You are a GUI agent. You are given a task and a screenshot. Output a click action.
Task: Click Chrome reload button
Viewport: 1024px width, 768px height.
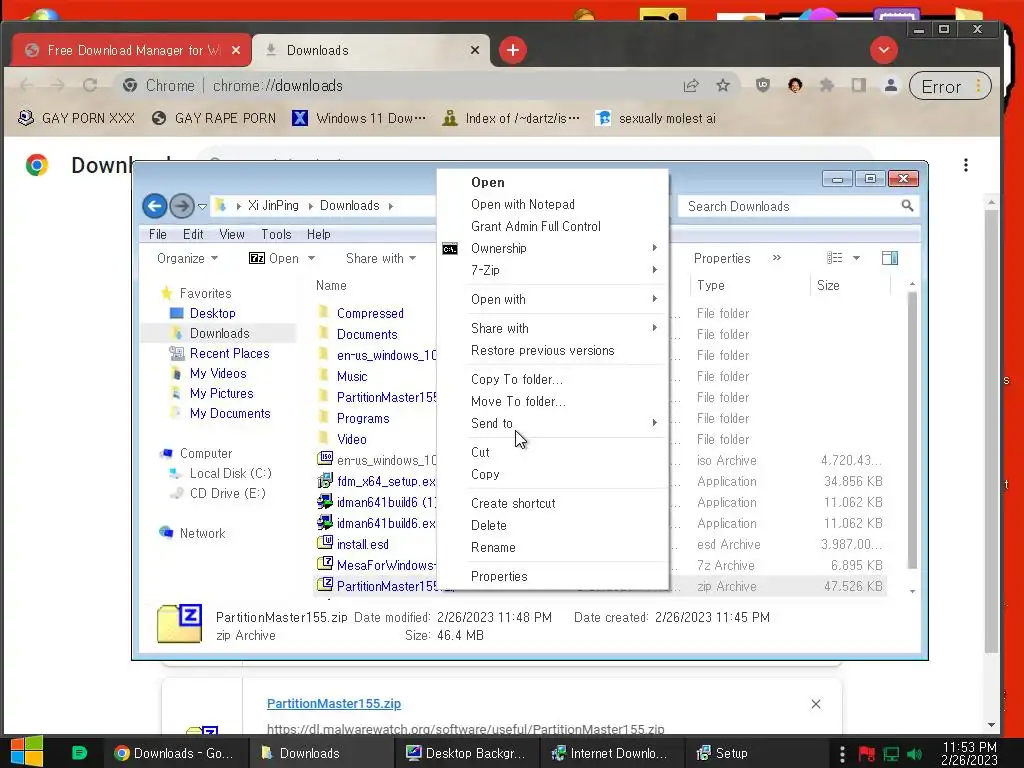coord(90,86)
